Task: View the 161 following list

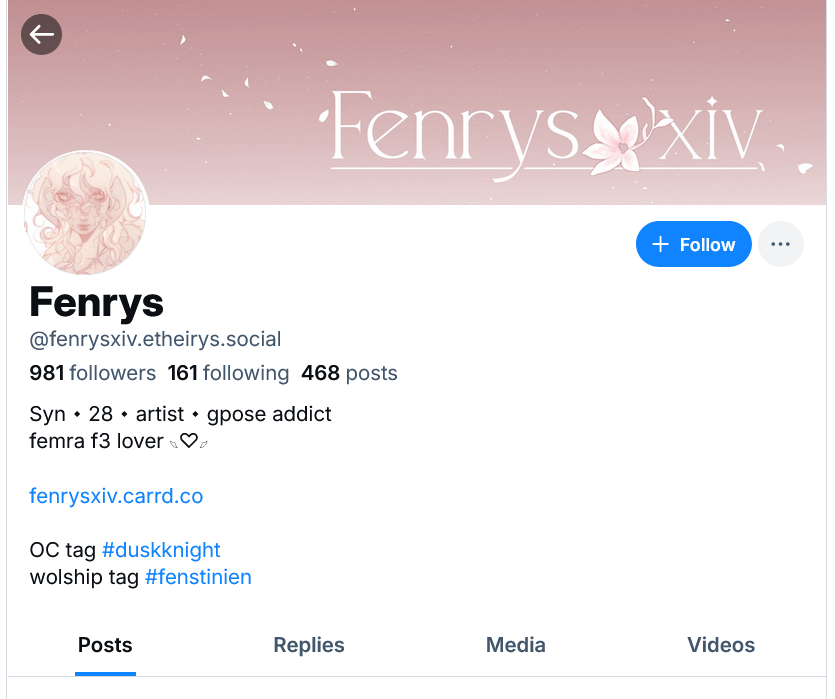Action: [228, 373]
